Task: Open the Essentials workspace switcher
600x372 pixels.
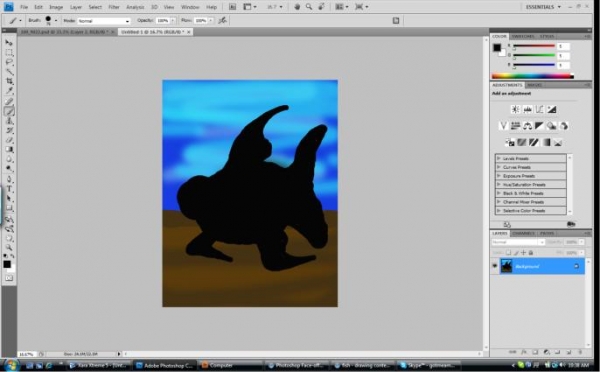Action: pyautogui.click(x=543, y=7)
